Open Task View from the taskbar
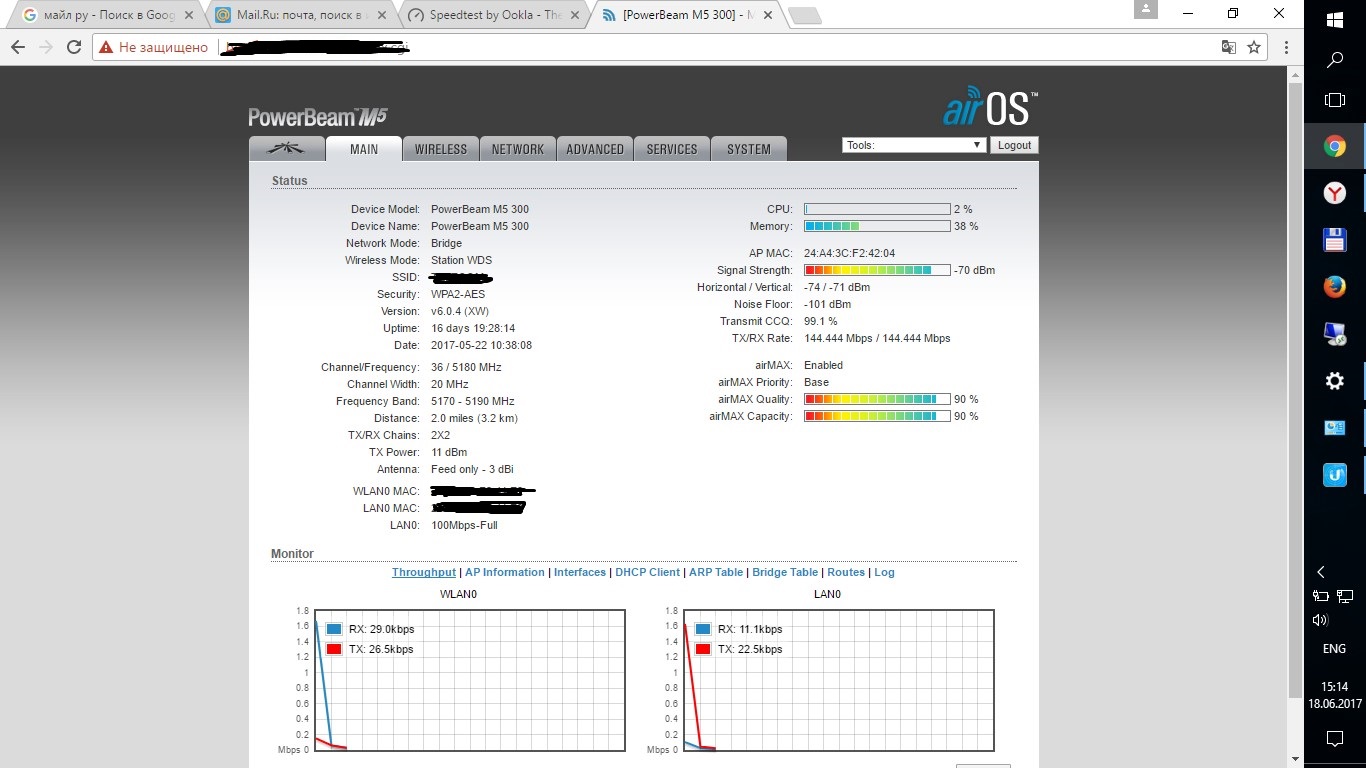This screenshot has height=768, width=1366. pyautogui.click(x=1334, y=100)
